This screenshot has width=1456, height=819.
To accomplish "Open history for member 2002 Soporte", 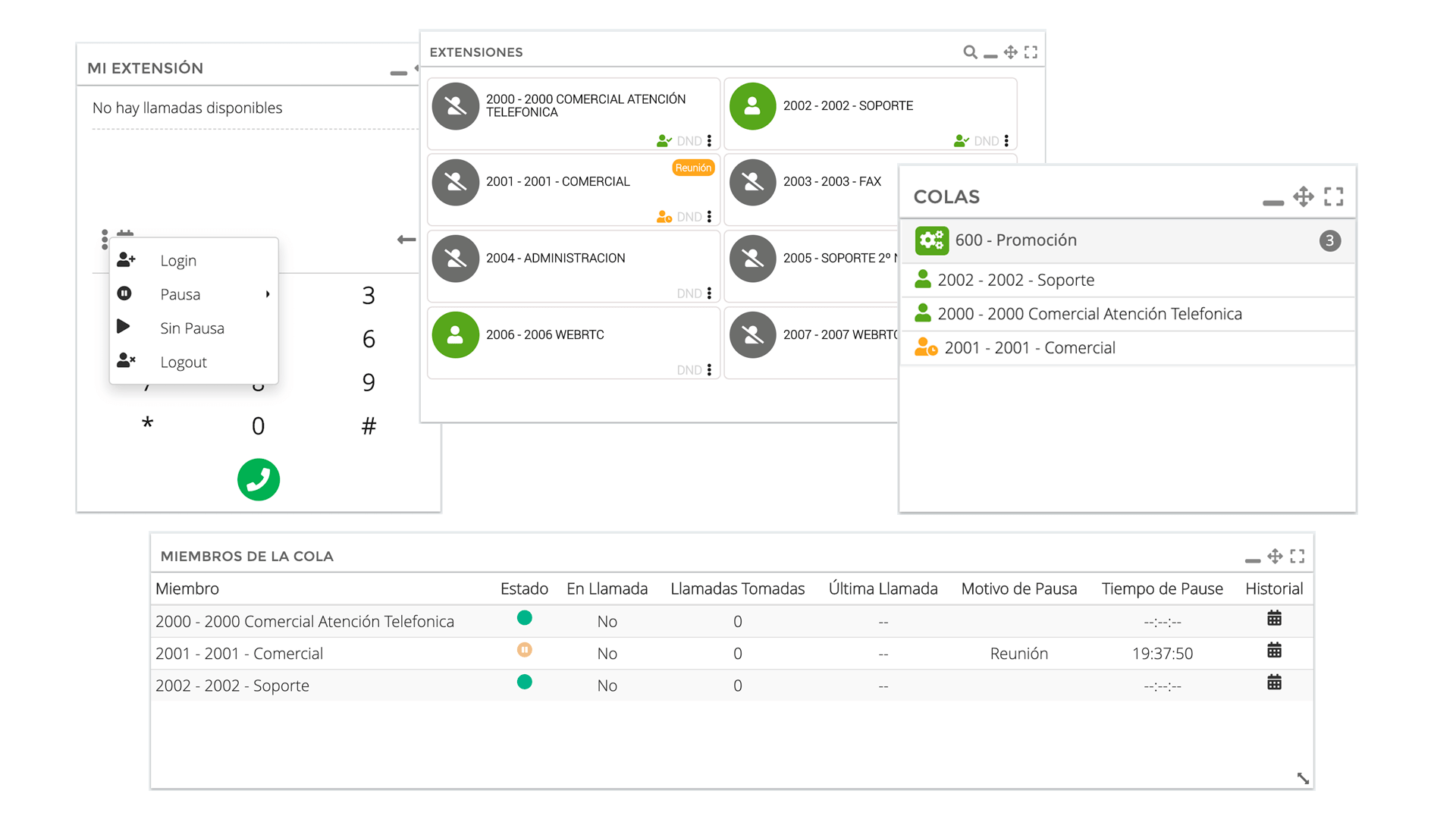I will point(1275,682).
